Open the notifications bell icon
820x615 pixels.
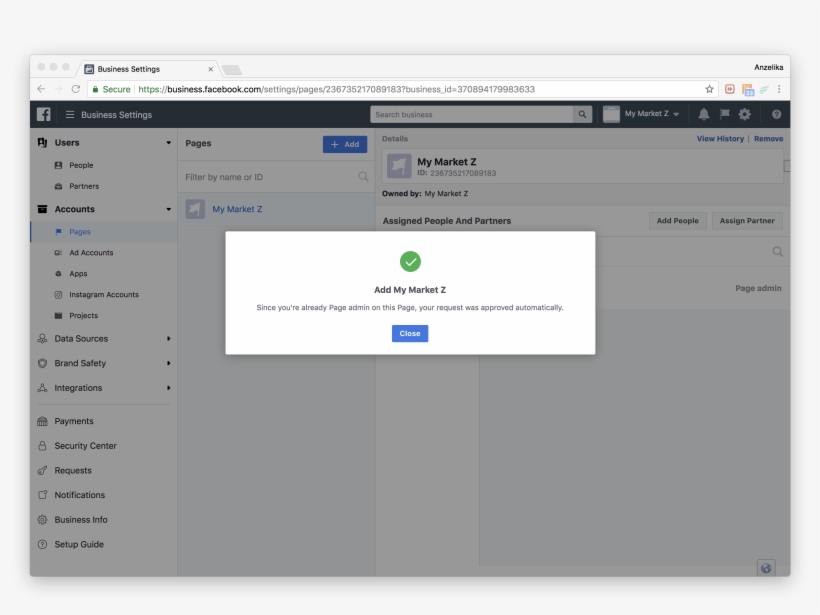704,114
